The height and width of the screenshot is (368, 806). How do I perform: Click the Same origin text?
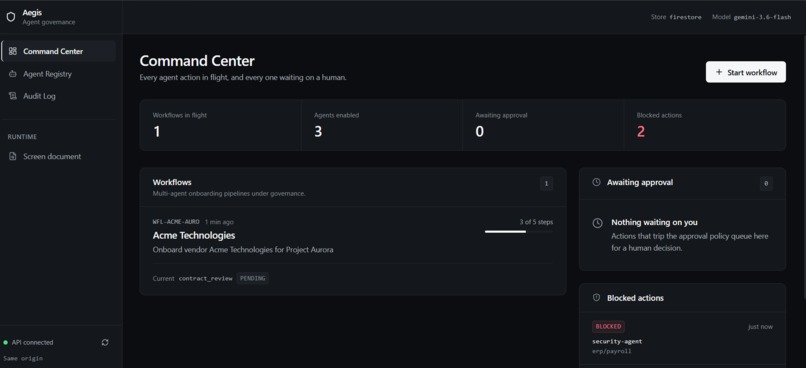click(23, 358)
